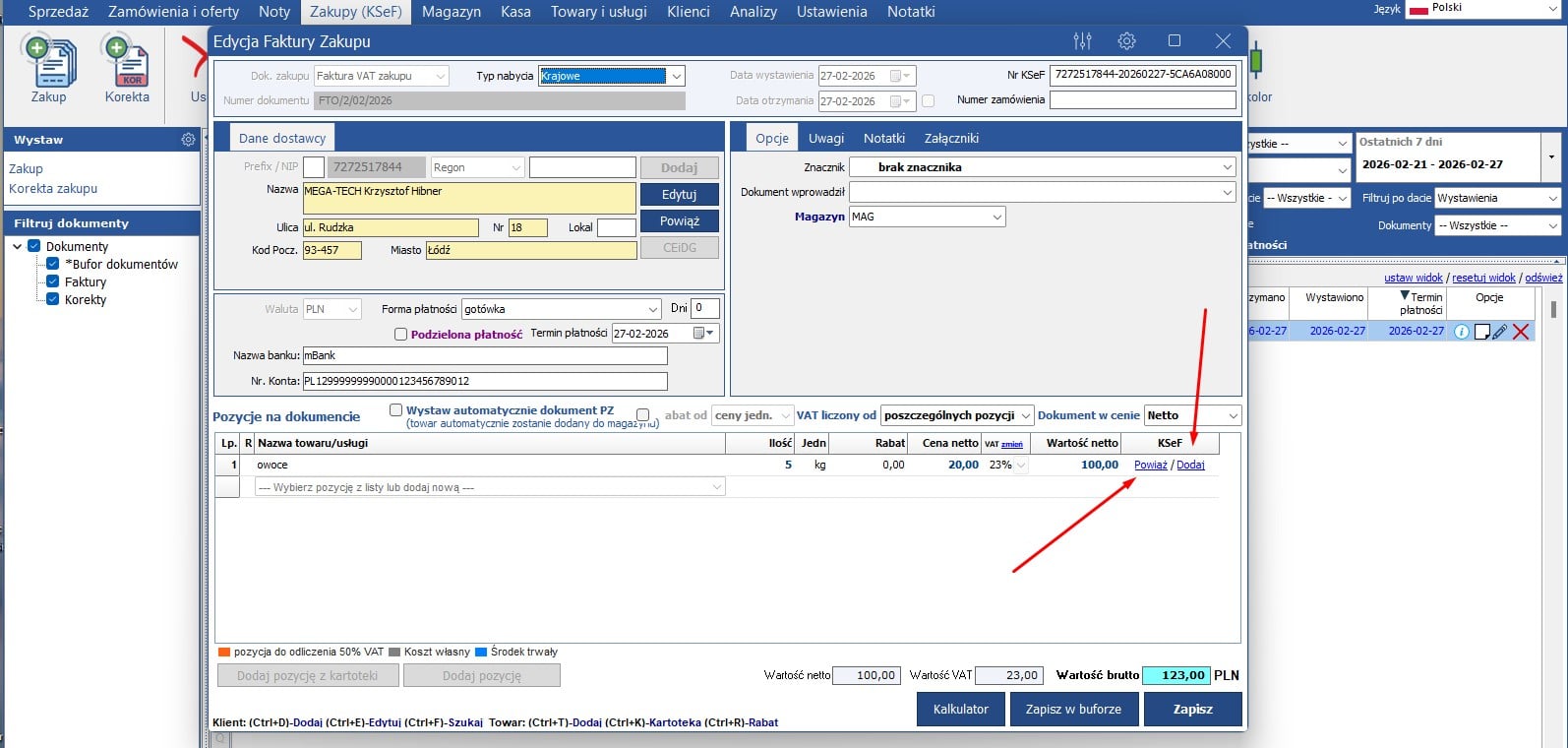Click the Korekta correction document icon
The height and width of the screenshot is (748, 1568).
(127, 65)
